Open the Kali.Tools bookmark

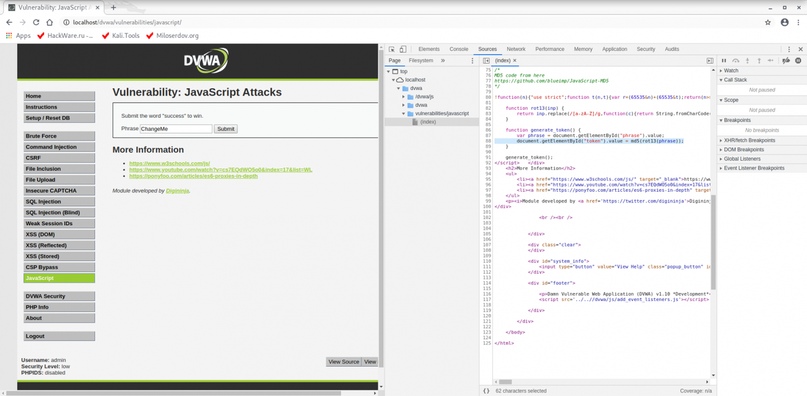(121, 36)
